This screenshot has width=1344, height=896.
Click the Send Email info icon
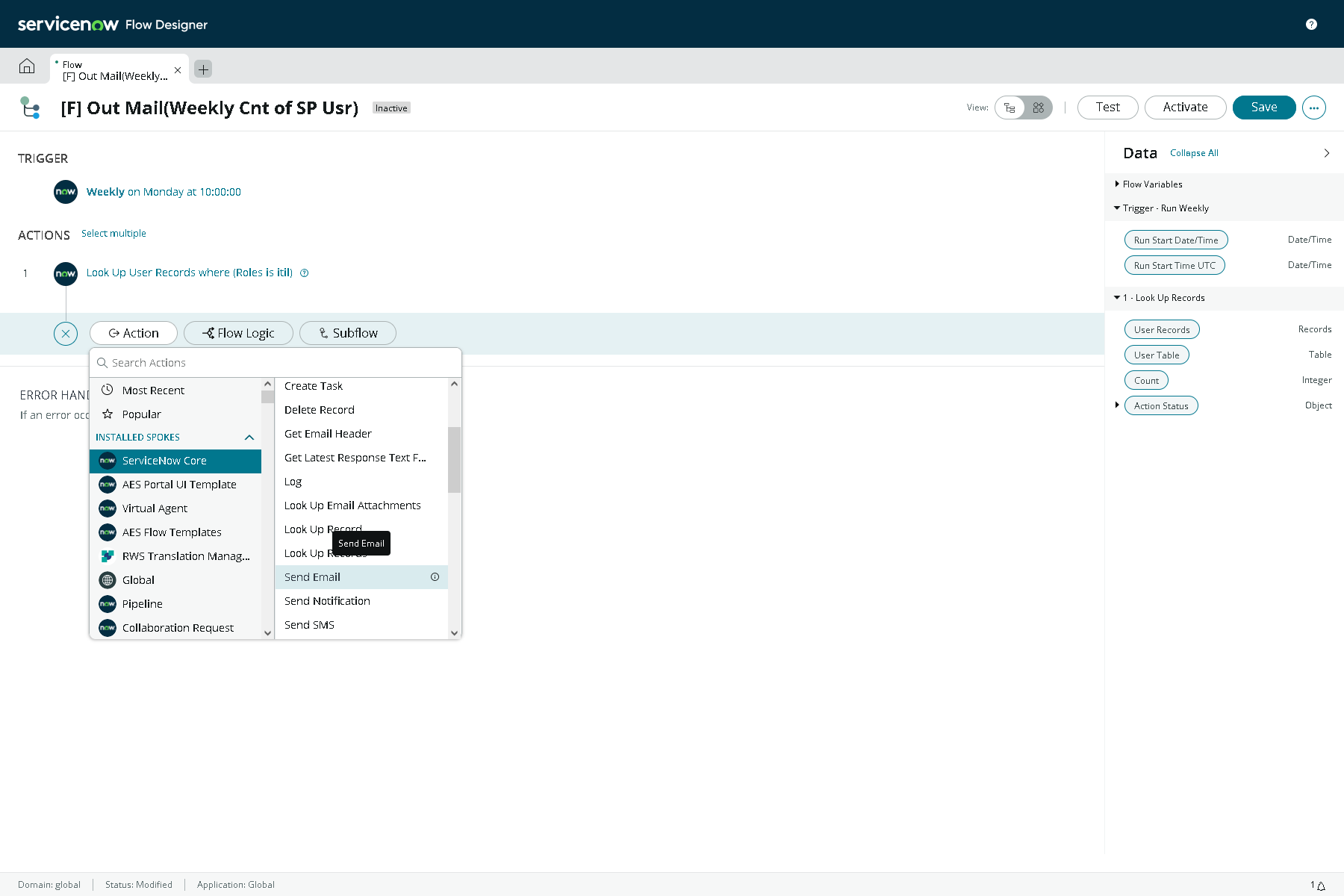(435, 577)
